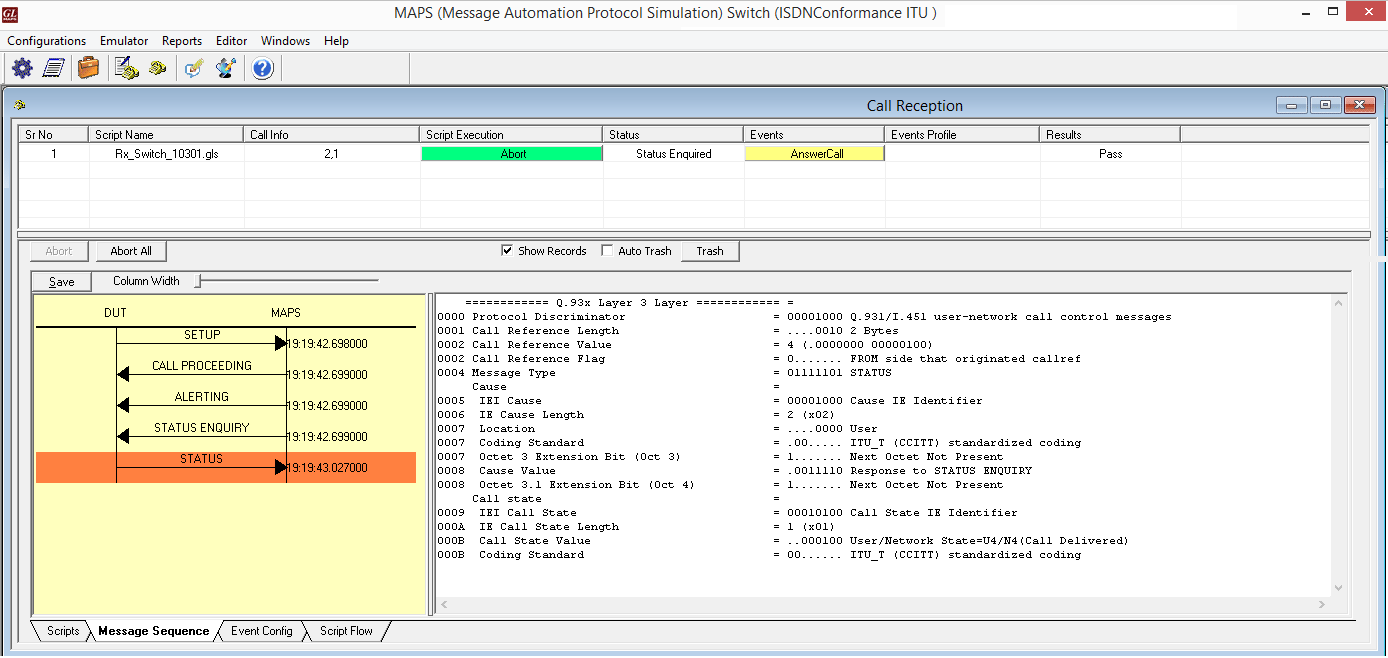The height and width of the screenshot is (658, 1388).
Task: Click the lined document icon in the toolbar
Action: click(x=54, y=68)
